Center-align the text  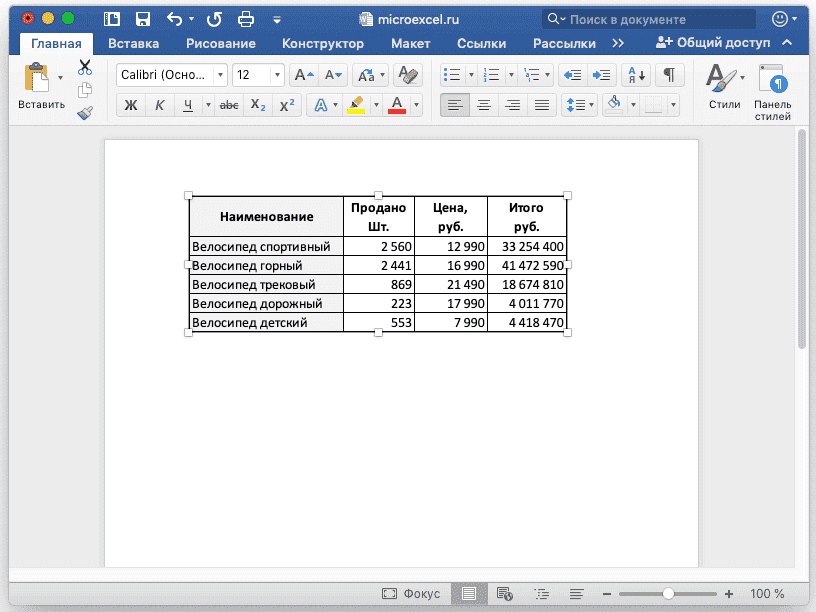tap(484, 105)
